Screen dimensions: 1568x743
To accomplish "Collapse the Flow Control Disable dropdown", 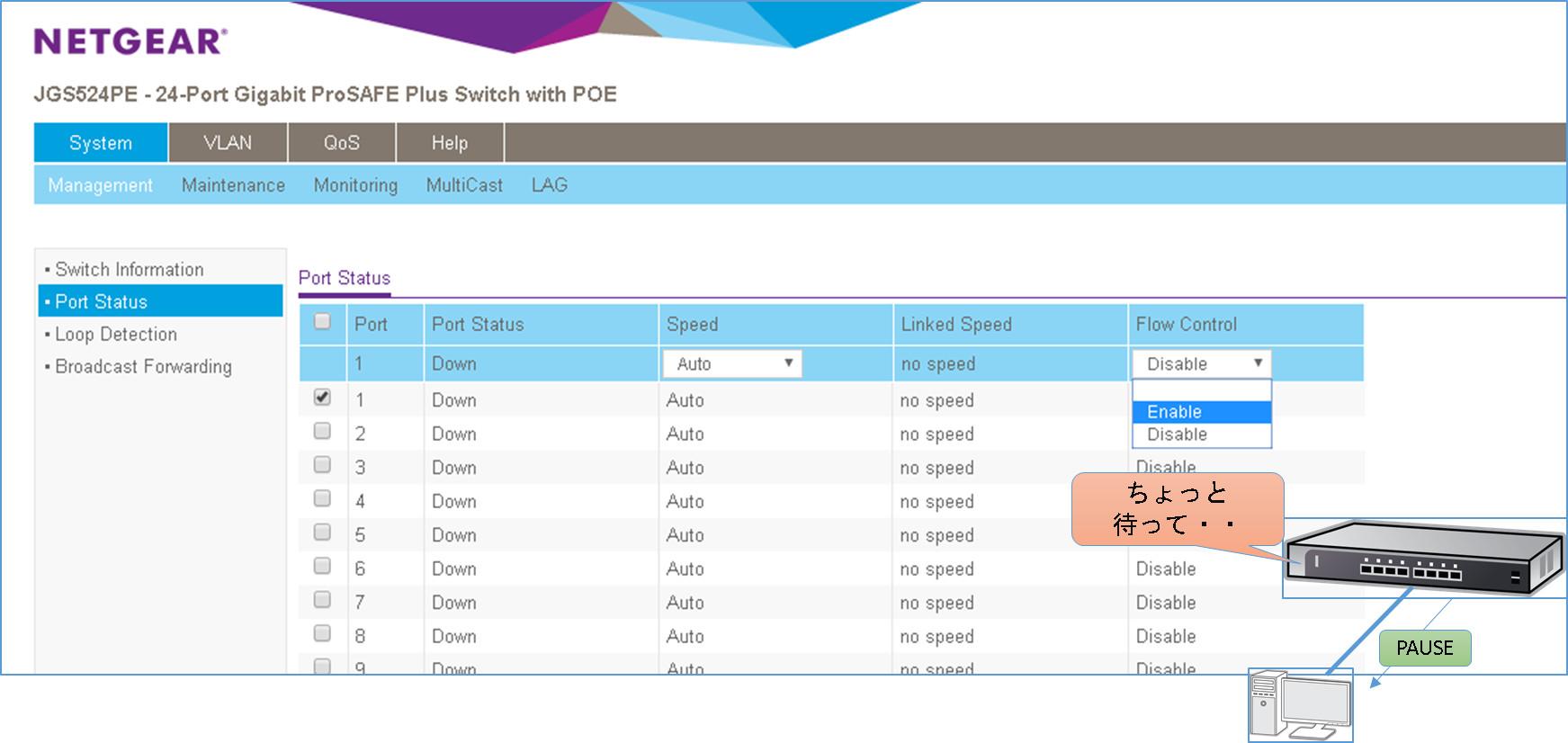I will (x=1200, y=363).
